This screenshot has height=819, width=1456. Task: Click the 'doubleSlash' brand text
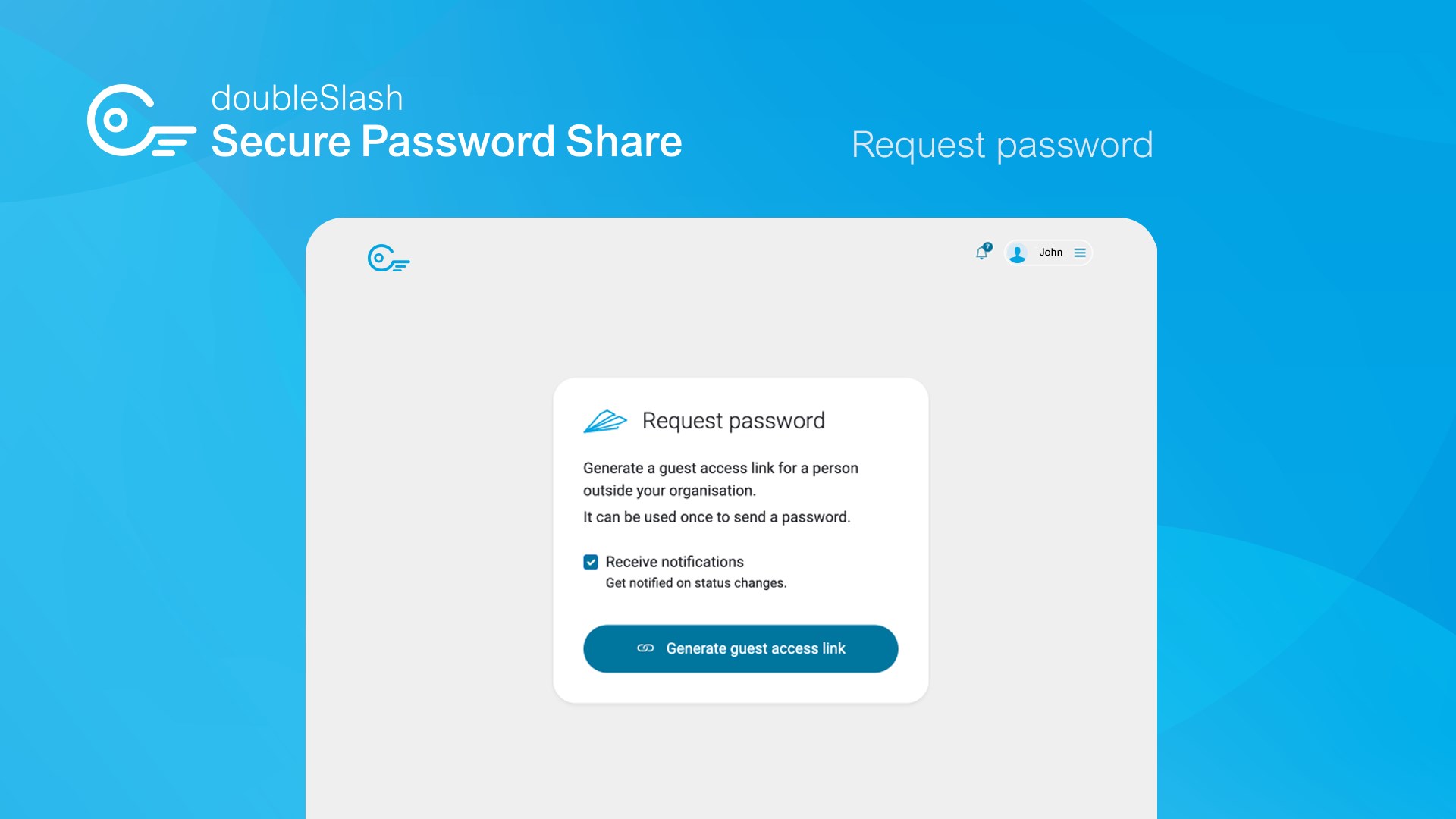click(306, 99)
